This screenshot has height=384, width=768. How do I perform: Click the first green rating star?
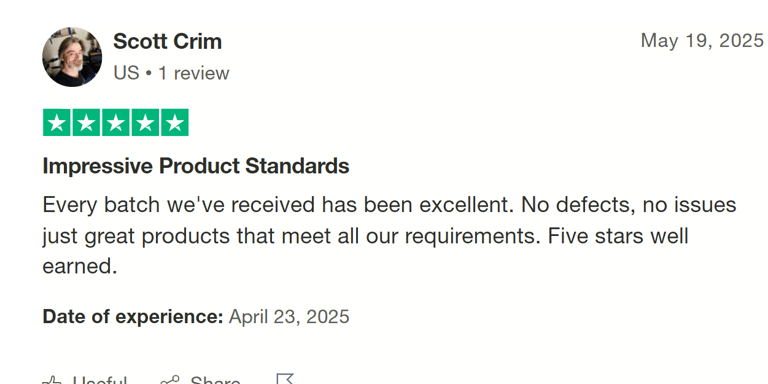(x=57, y=122)
